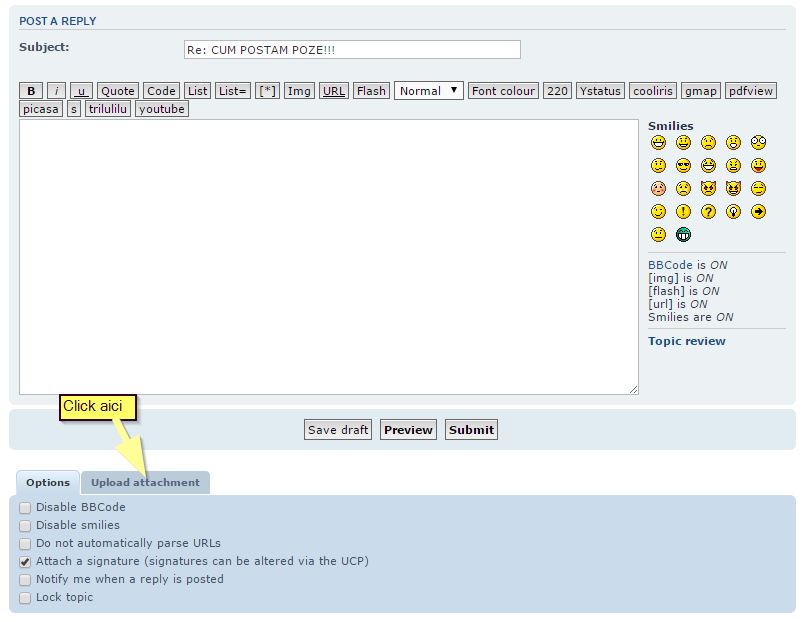Screen dimensions: 808x622
Task: Add the question mark smiley
Action: pyautogui.click(x=708, y=212)
